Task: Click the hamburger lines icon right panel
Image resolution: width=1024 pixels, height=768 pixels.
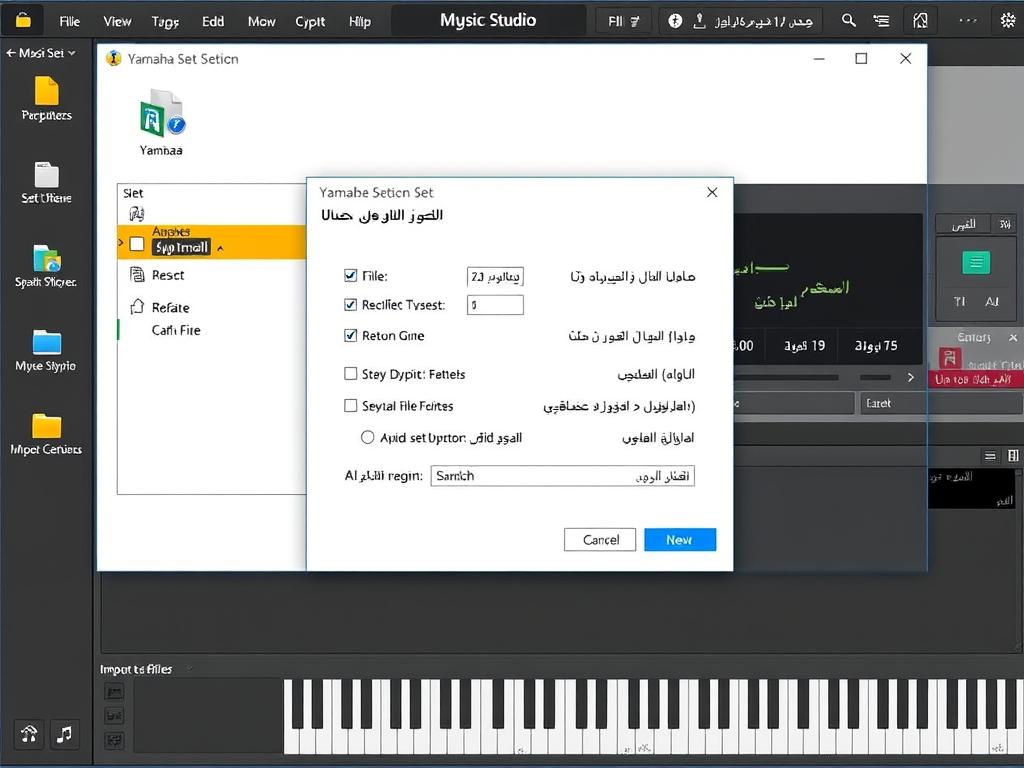Action: pyautogui.click(x=990, y=456)
